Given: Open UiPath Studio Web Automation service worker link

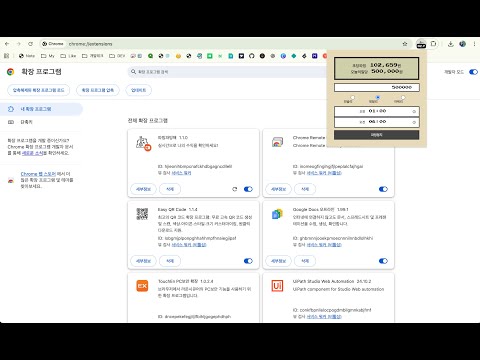Looking at the screenshot, I should point(324,317).
